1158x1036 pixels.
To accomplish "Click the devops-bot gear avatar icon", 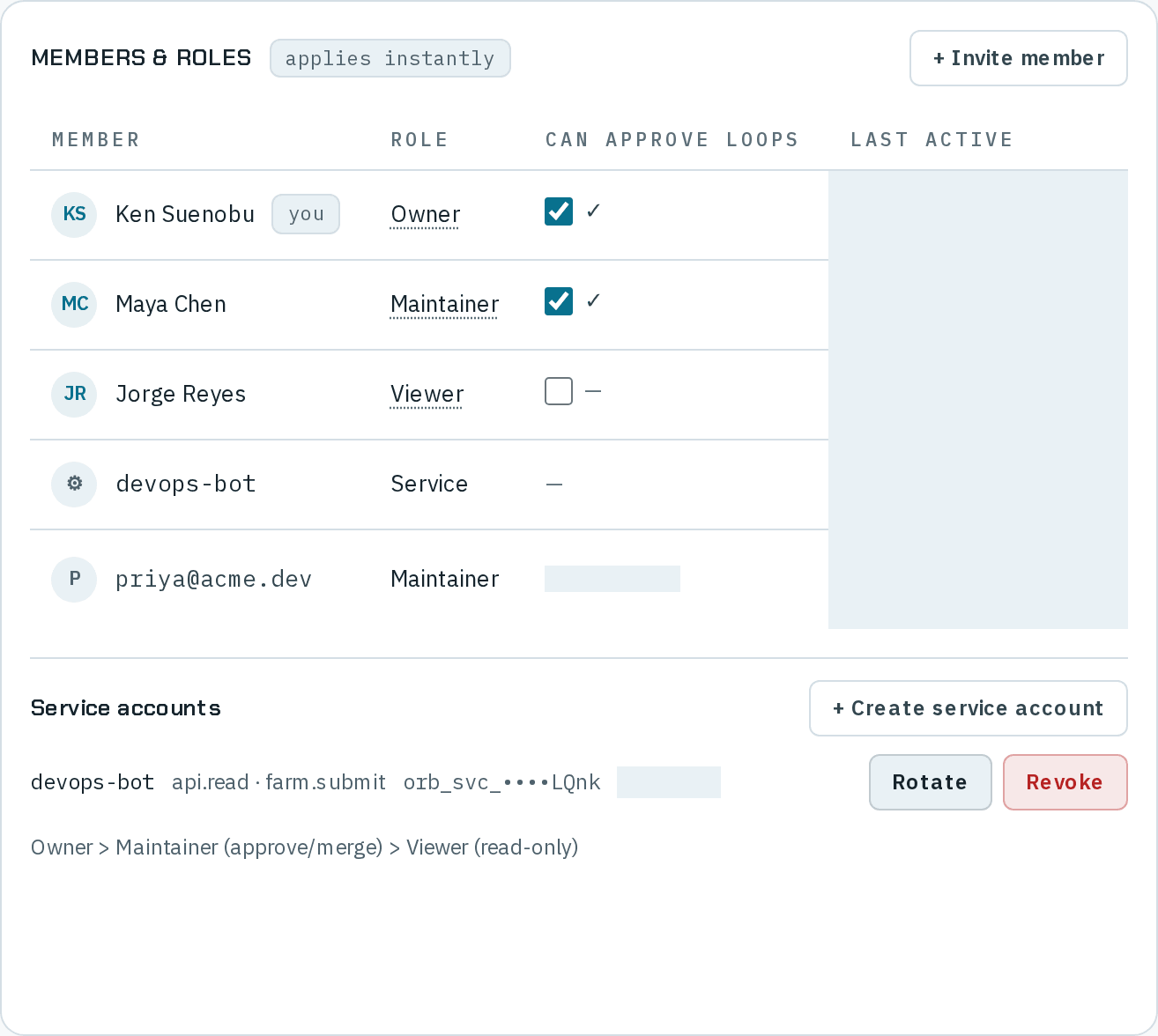I will (74, 485).
